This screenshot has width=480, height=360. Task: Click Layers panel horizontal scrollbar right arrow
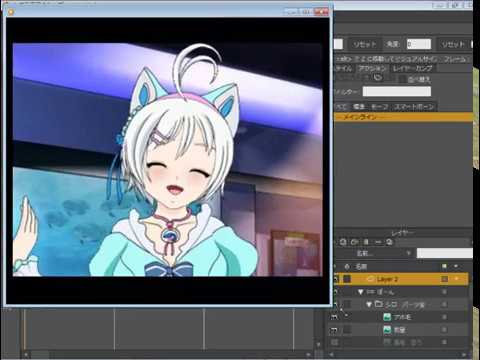click(x=464, y=354)
